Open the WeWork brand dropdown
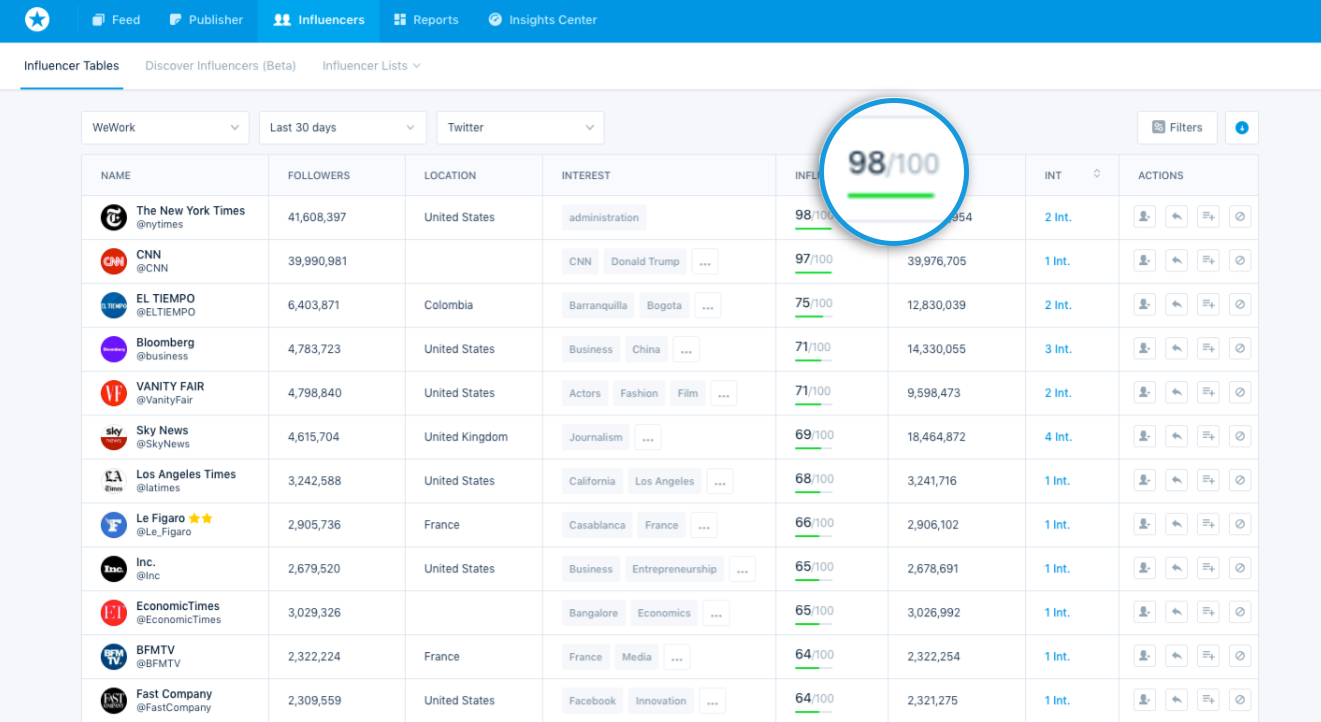Image resolution: width=1321 pixels, height=722 pixels. pyautogui.click(x=165, y=127)
